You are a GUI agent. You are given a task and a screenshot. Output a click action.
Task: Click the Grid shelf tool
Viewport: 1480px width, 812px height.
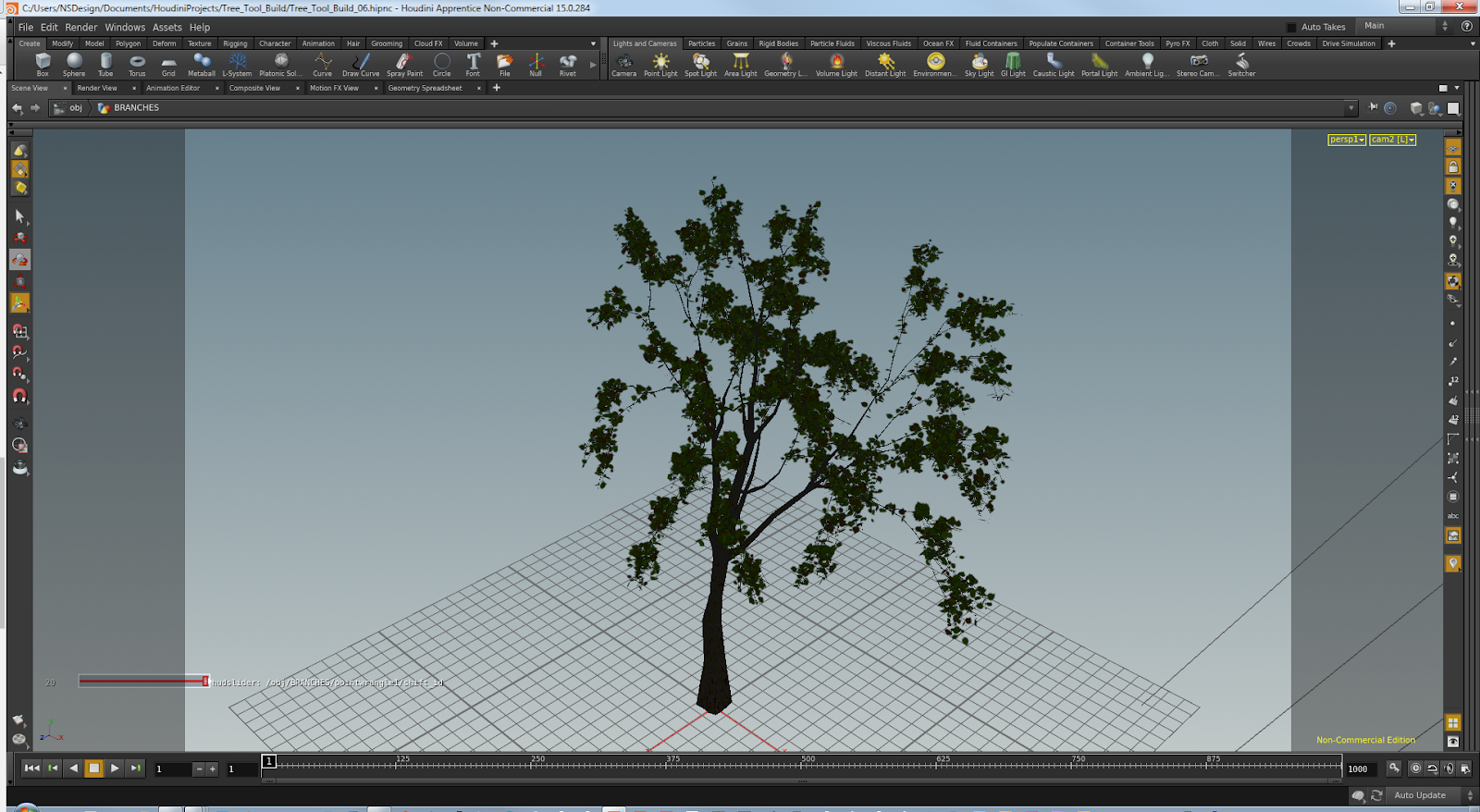click(168, 65)
